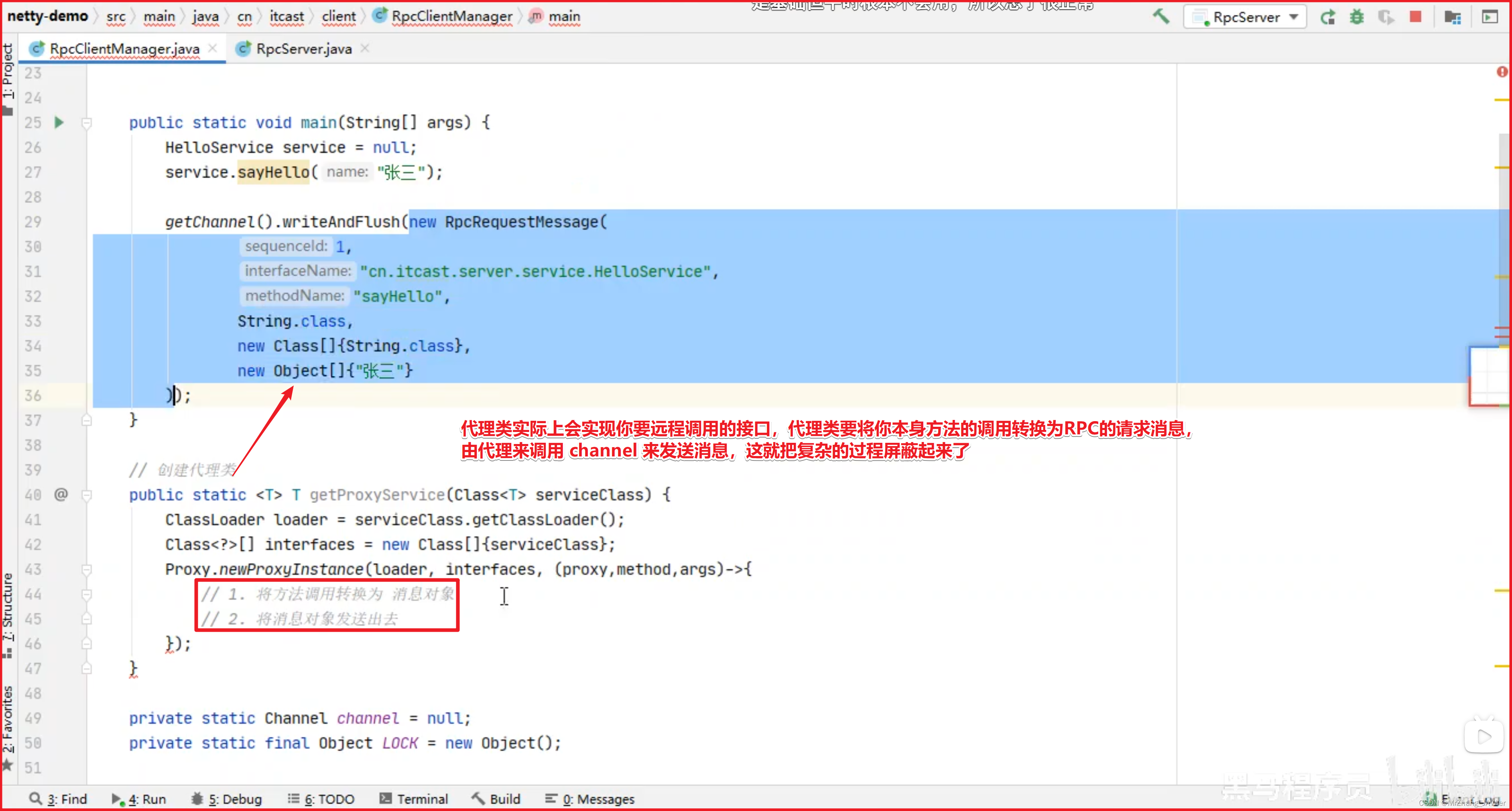The height and width of the screenshot is (811, 1512).
Task: Start debugging with the green bug icon
Action: pos(1356,17)
